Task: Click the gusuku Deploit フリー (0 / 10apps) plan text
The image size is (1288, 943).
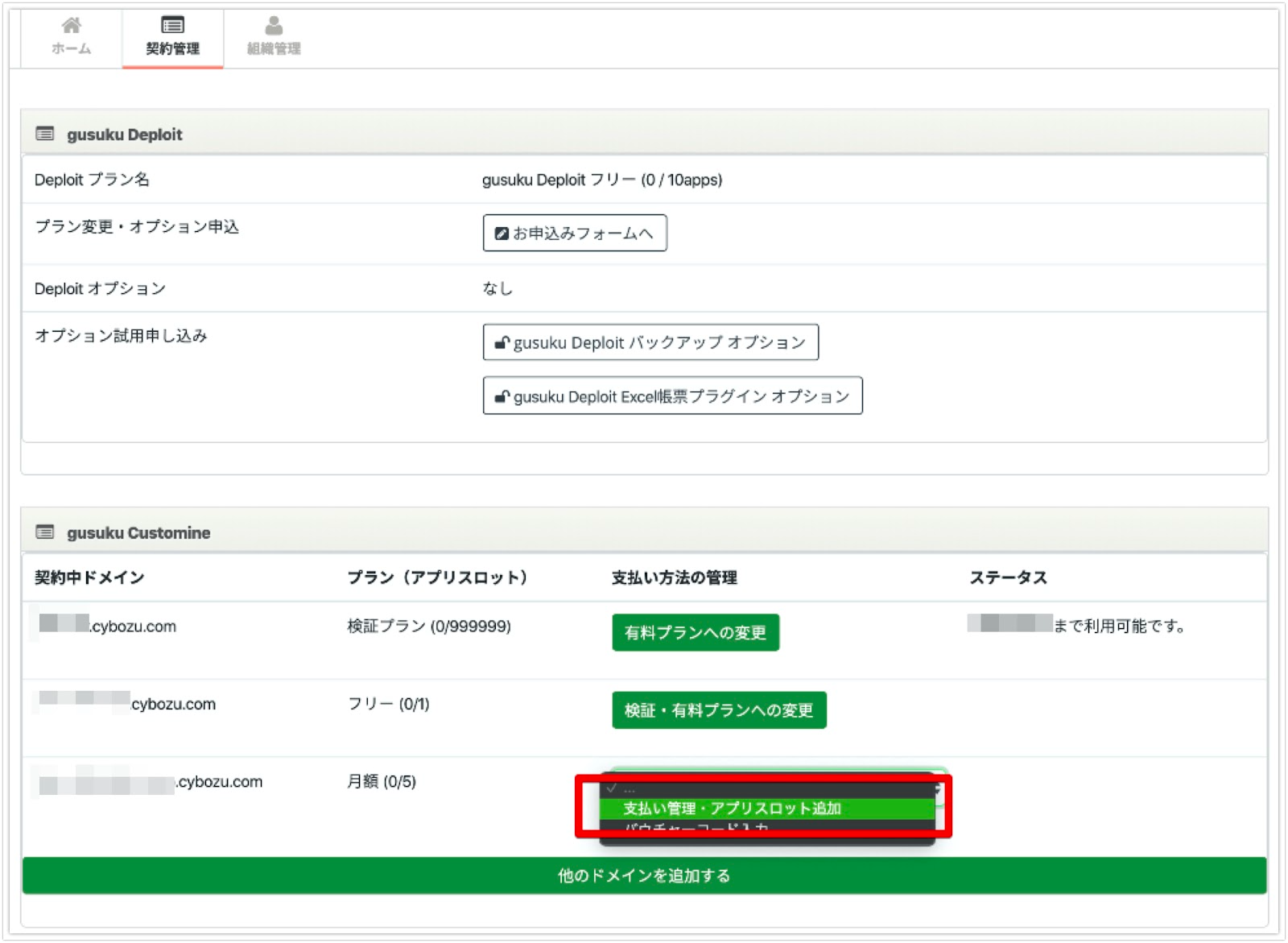Action: click(602, 180)
